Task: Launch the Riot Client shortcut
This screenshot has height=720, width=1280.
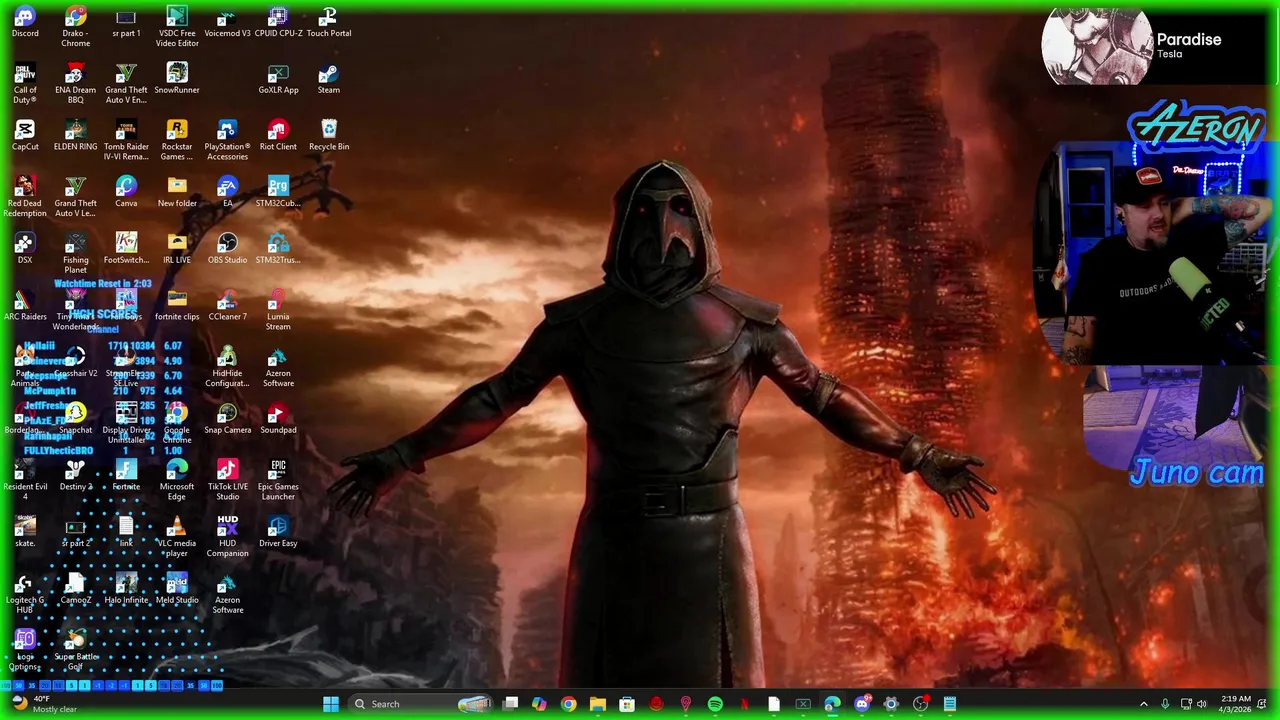Action: click(x=278, y=136)
